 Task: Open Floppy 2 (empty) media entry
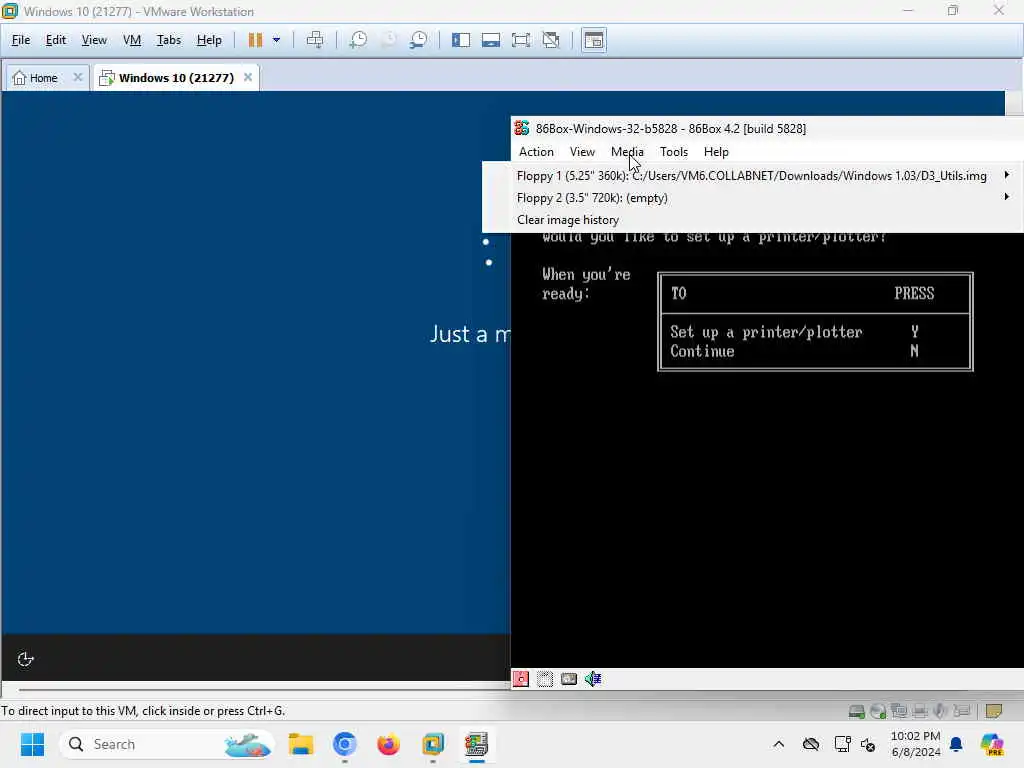click(752, 198)
